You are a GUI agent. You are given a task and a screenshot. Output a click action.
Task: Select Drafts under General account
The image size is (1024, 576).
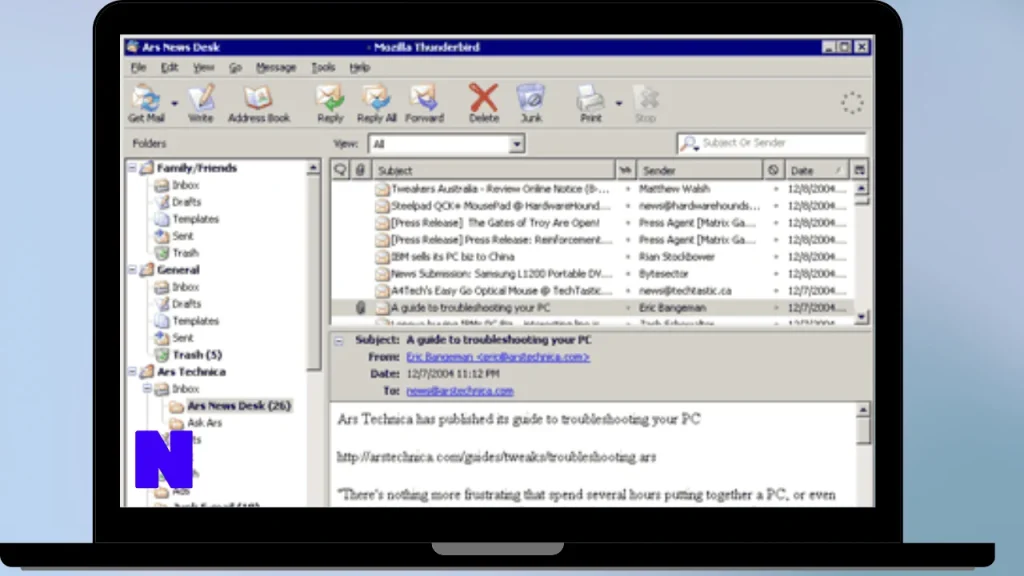point(186,304)
